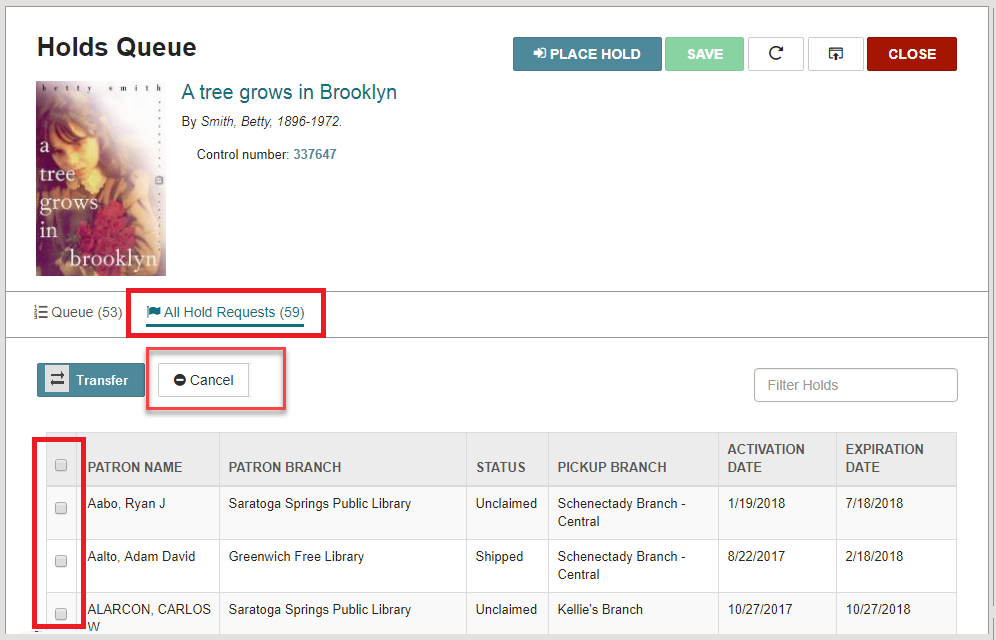Click into the Filter Holds field
The height and width of the screenshot is (640, 996).
tap(856, 385)
